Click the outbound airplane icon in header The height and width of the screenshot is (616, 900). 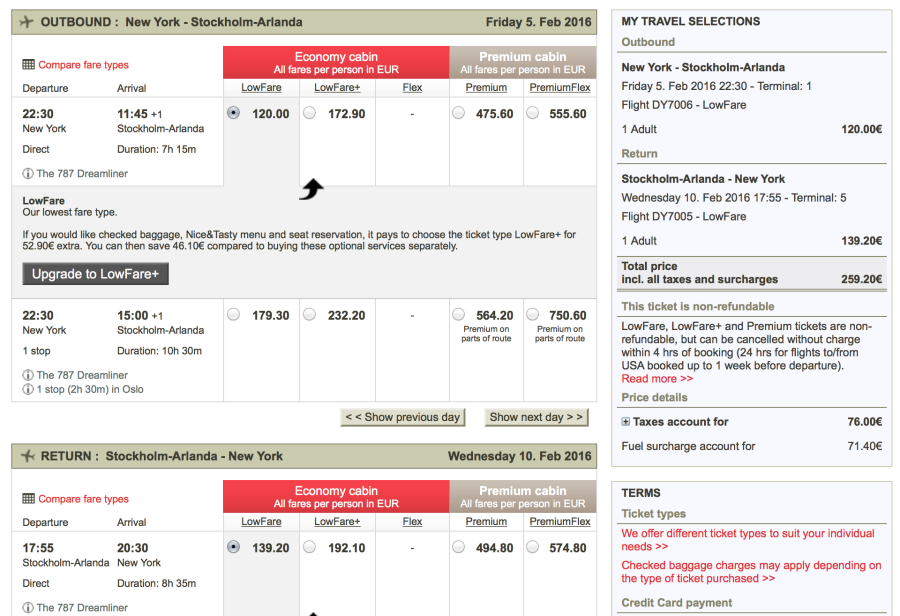pyautogui.click(x=26, y=22)
